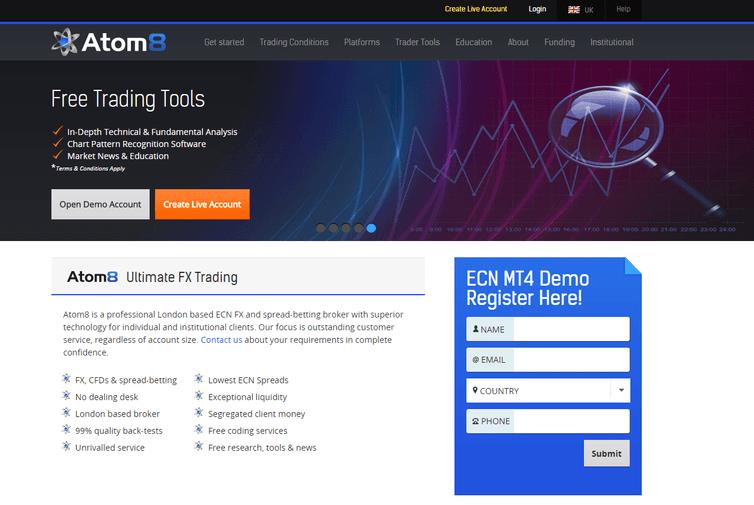Click the '99% quality back-tests' text

pyautogui.click(x=119, y=430)
